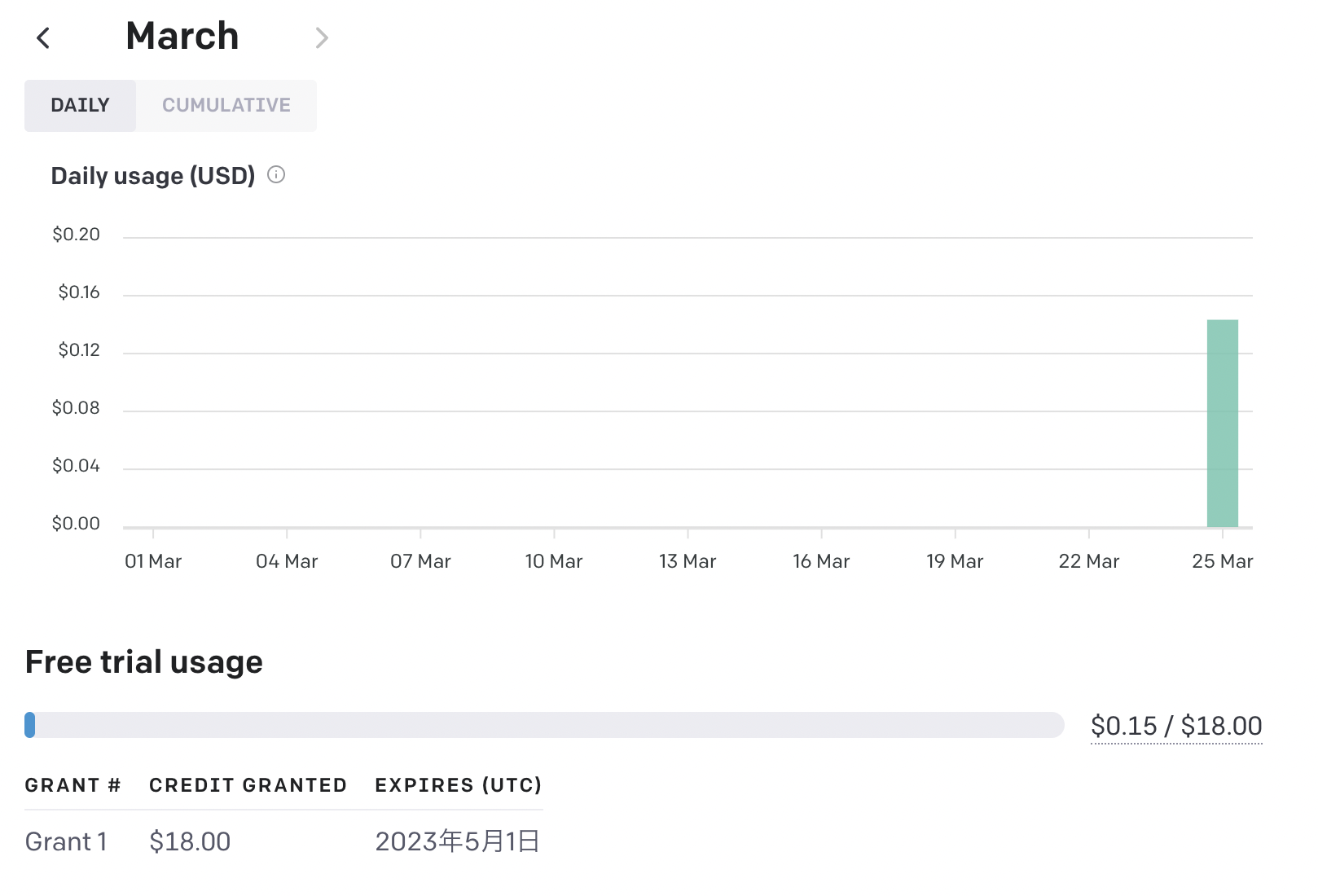Switch to the CUMULATIVE tab
This screenshot has height=896, width=1318.
coord(226,105)
